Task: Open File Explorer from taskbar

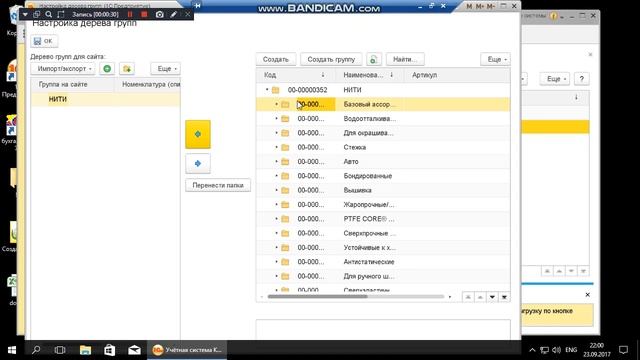Action: click(85, 350)
